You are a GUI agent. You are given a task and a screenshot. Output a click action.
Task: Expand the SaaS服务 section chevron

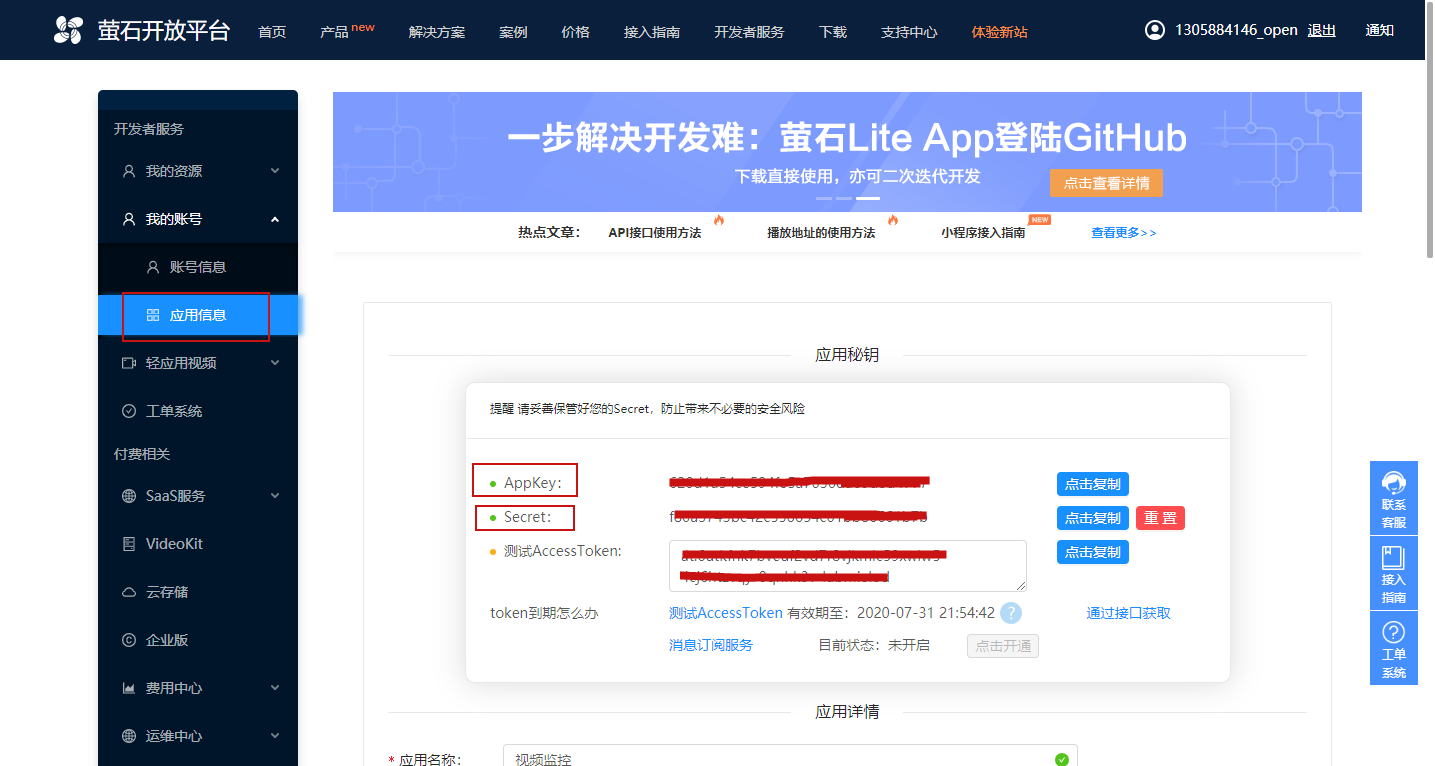[275, 496]
